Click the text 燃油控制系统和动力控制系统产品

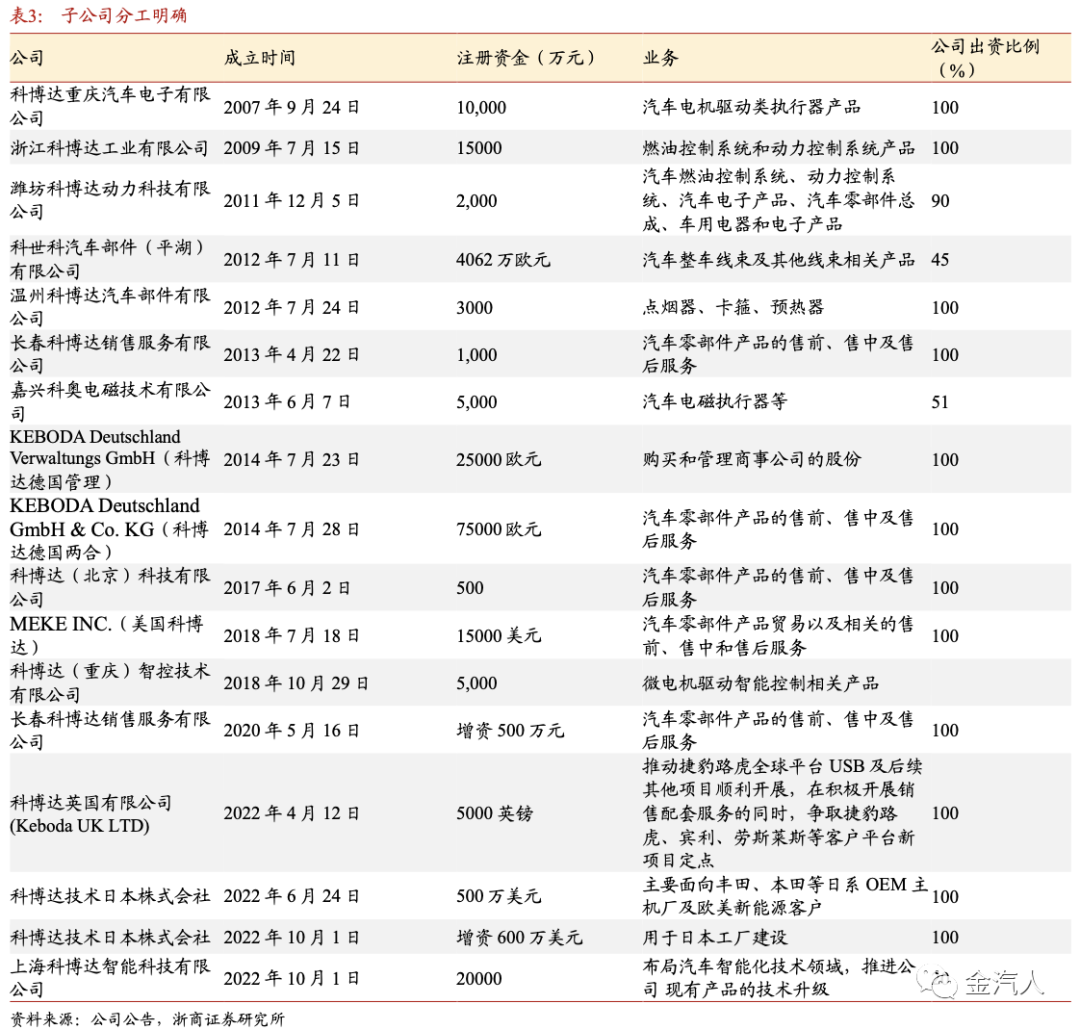point(778,148)
